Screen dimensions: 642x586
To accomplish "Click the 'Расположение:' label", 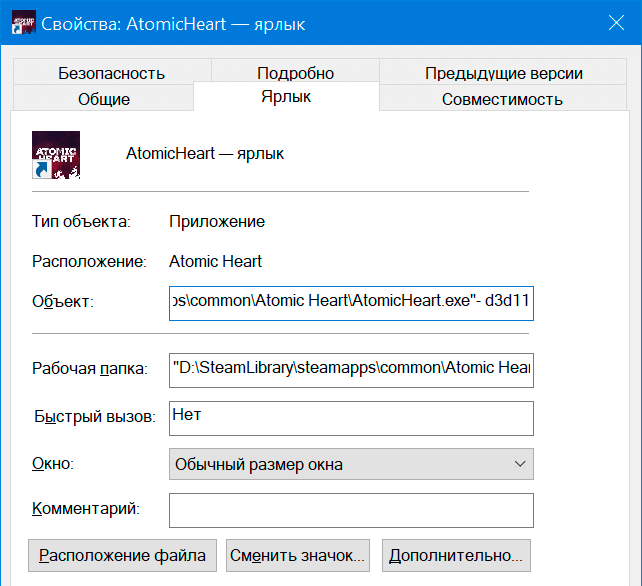I will click(x=89, y=261).
